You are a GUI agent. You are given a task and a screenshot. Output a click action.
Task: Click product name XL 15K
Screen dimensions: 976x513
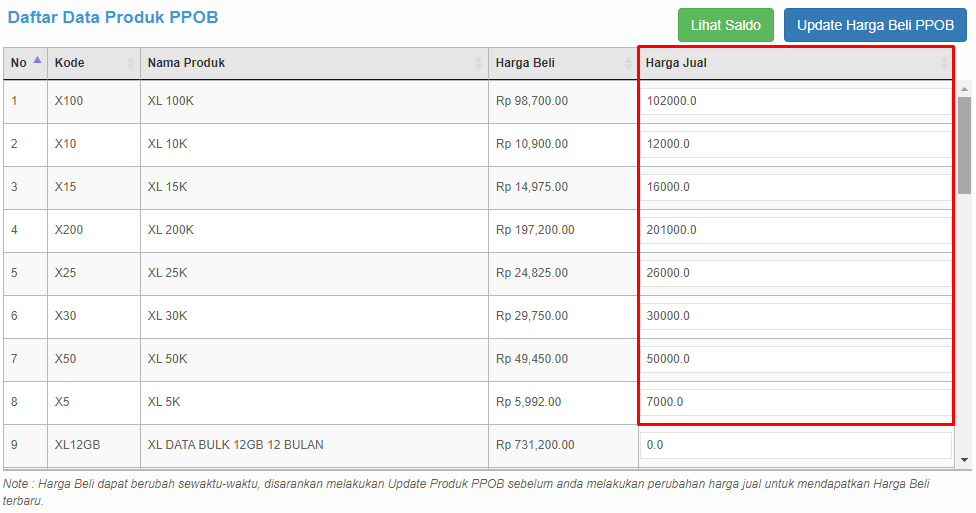tap(167, 187)
